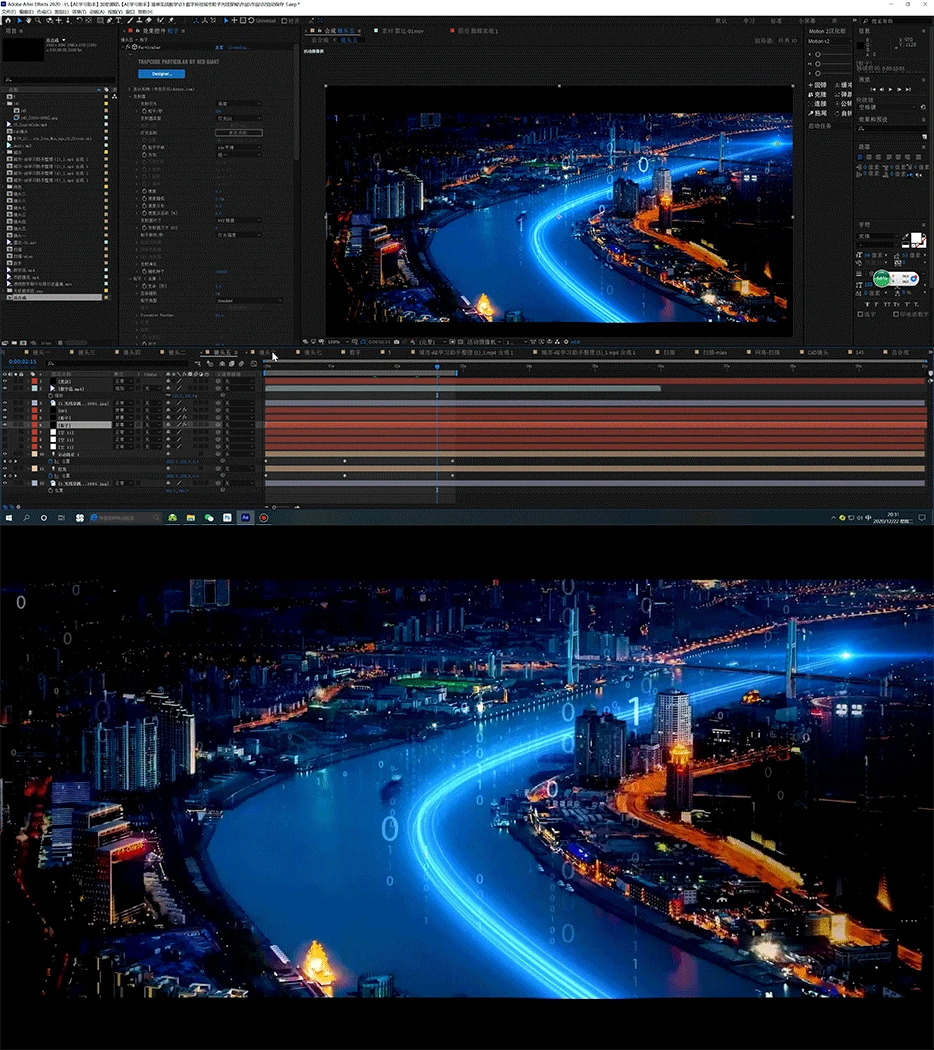
Task: Open the 空格键 shortcut dropdown in Preview
Action: point(888,107)
